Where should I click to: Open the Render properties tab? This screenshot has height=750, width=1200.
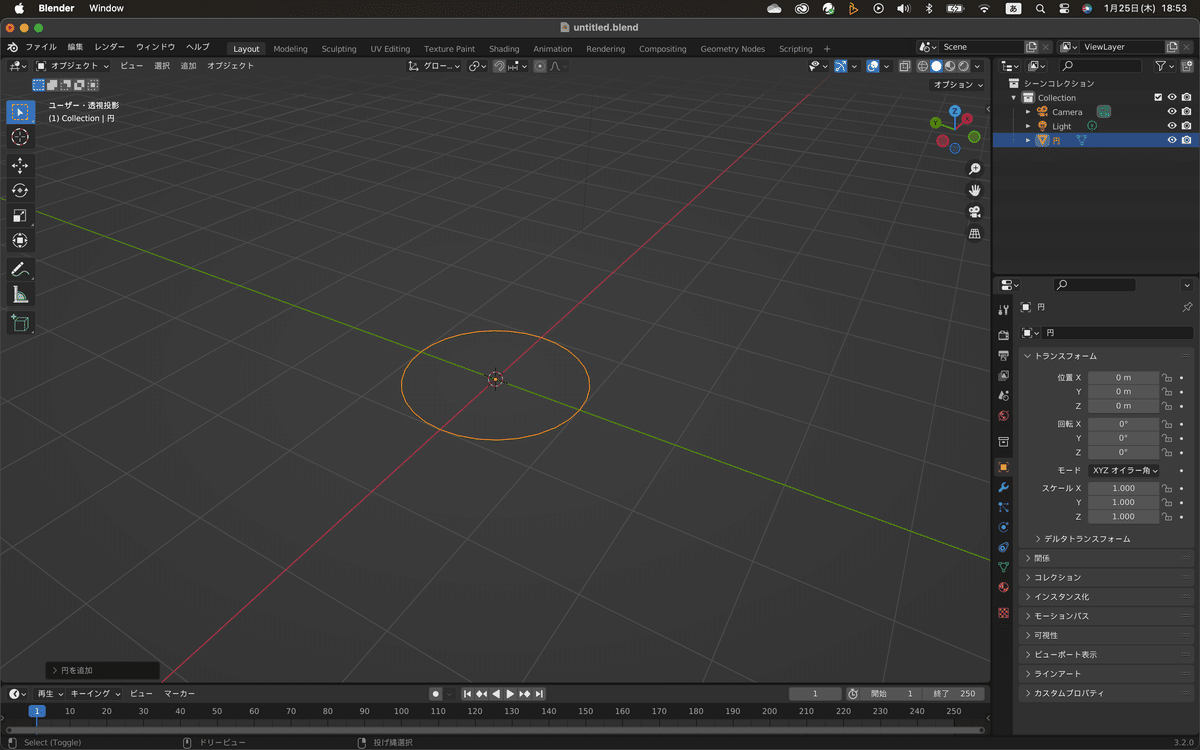click(x=1004, y=335)
